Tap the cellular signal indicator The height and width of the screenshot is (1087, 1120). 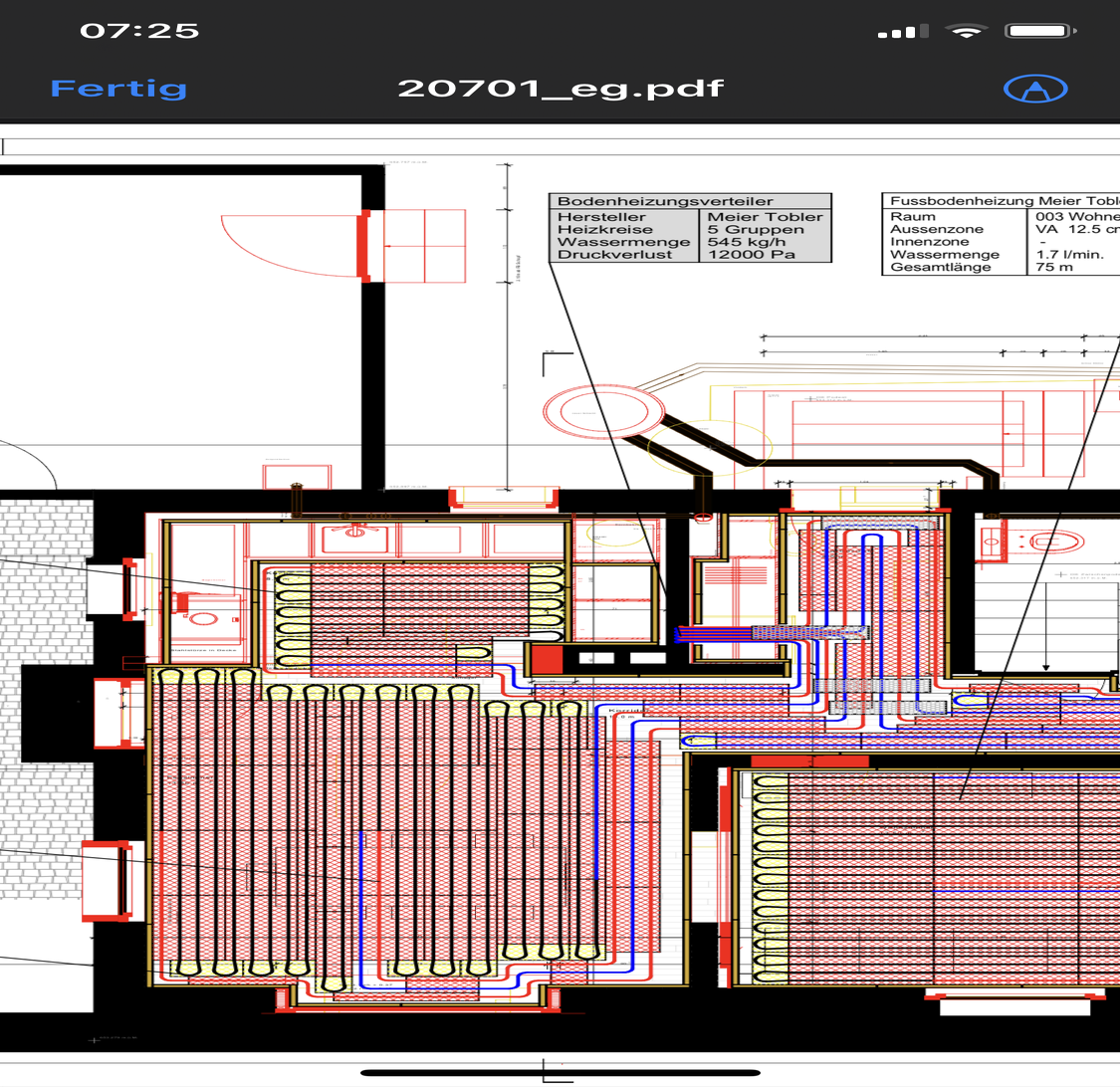point(903,31)
